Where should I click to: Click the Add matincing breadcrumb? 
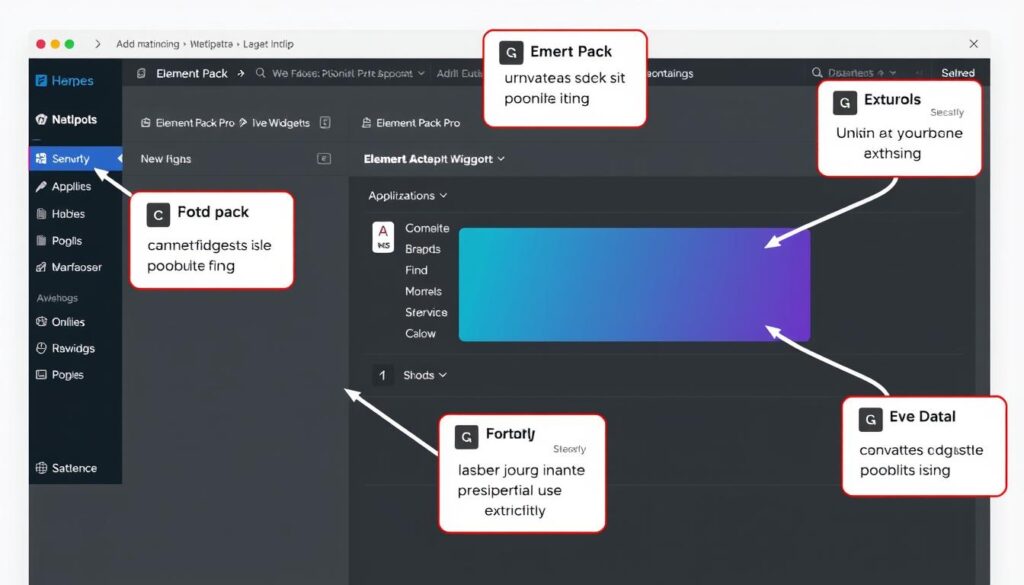[x=148, y=44]
